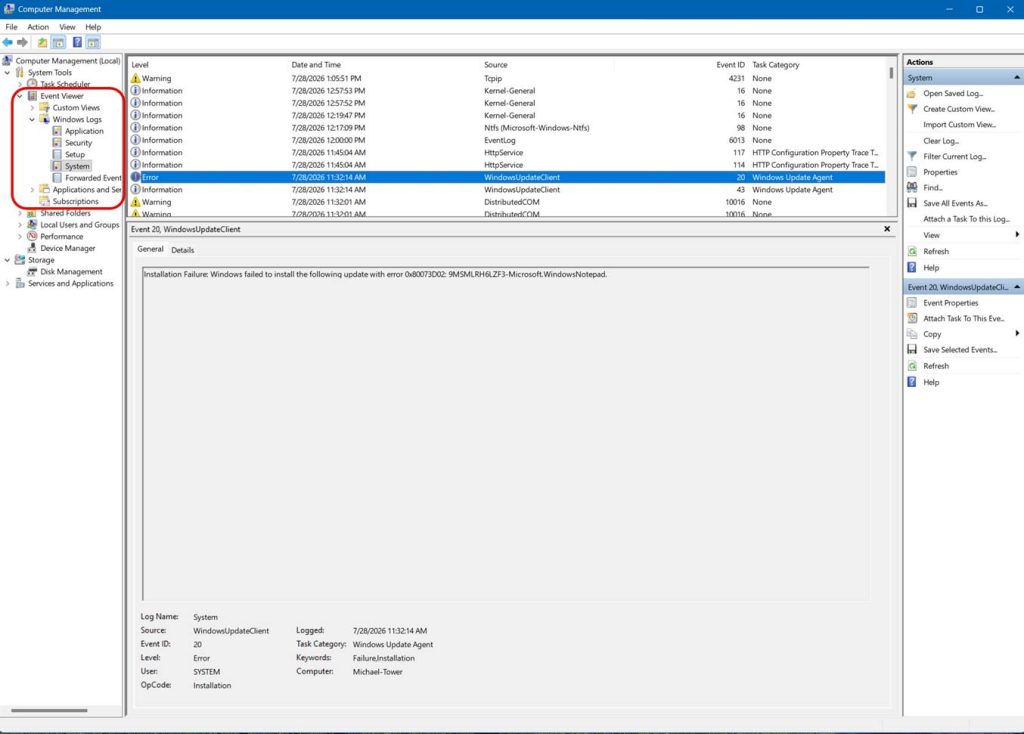This screenshot has width=1024, height=734.
Task: Click the tree pane horizontal scrollbar
Action: pyautogui.click(x=49, y=710)
